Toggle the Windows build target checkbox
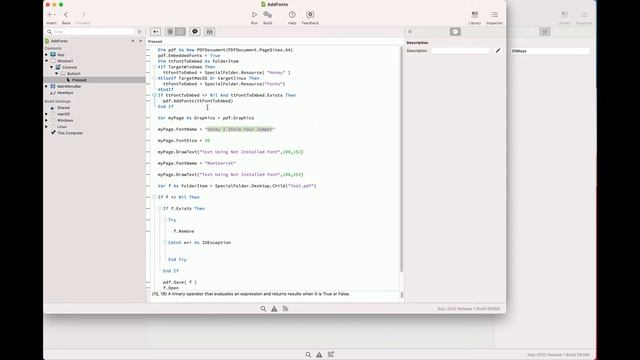The width and height of the screenshot is (640, 360). pyautogui.click(x=53, y=120)
